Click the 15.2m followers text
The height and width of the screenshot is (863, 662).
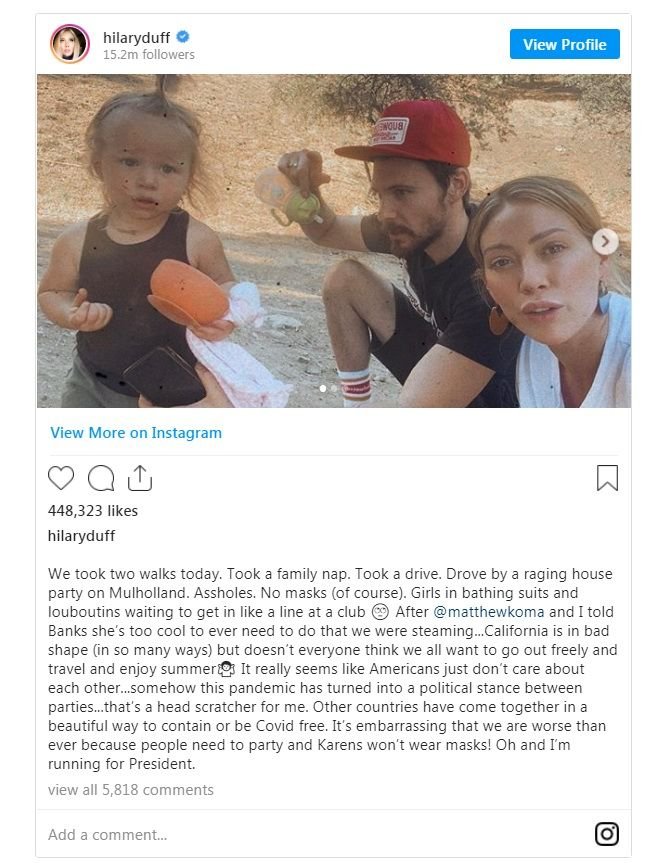click(149, 55)
